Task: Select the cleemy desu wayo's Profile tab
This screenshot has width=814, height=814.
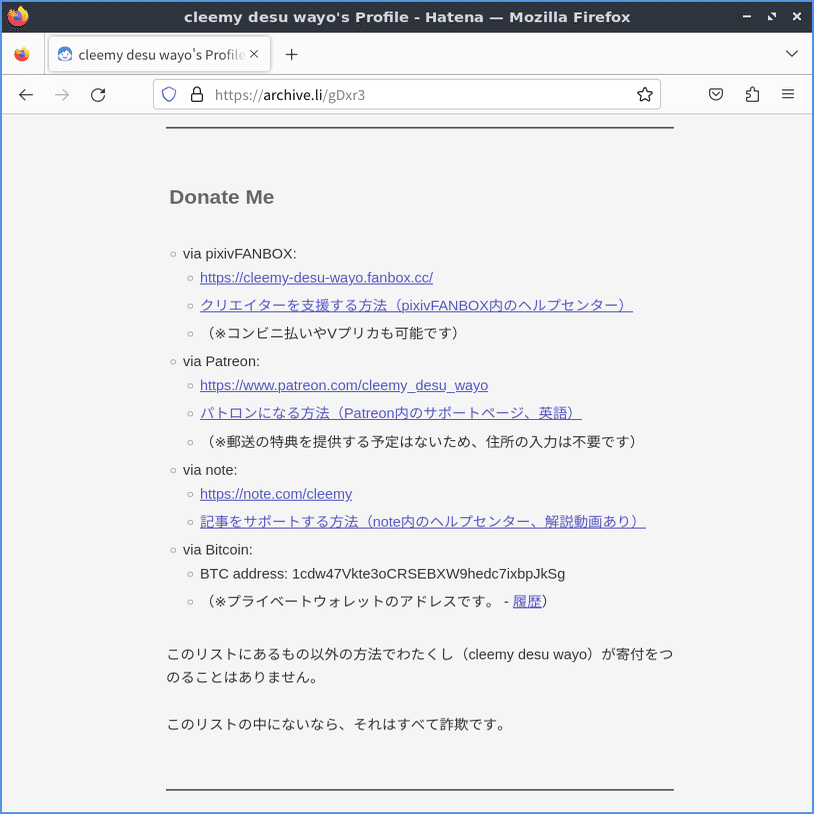Action: (x=159, y=54)
